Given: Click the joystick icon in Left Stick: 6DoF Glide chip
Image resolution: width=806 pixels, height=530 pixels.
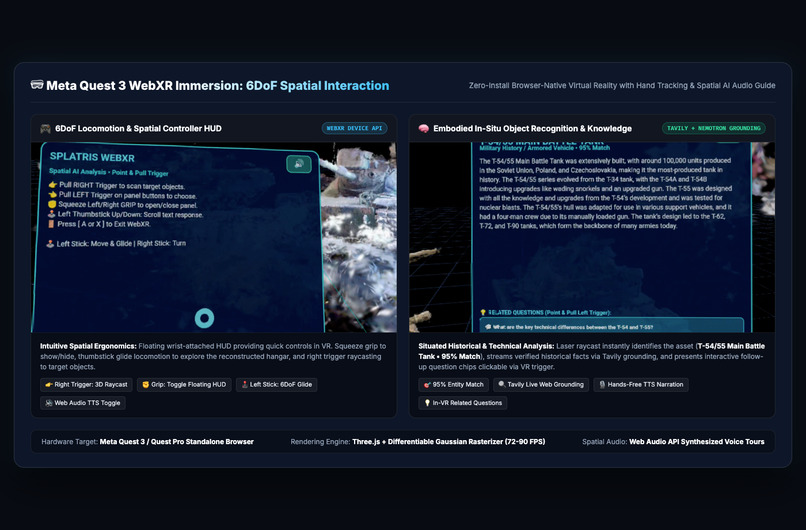Looking at the screenshot, I should click(x=245, y=385).
